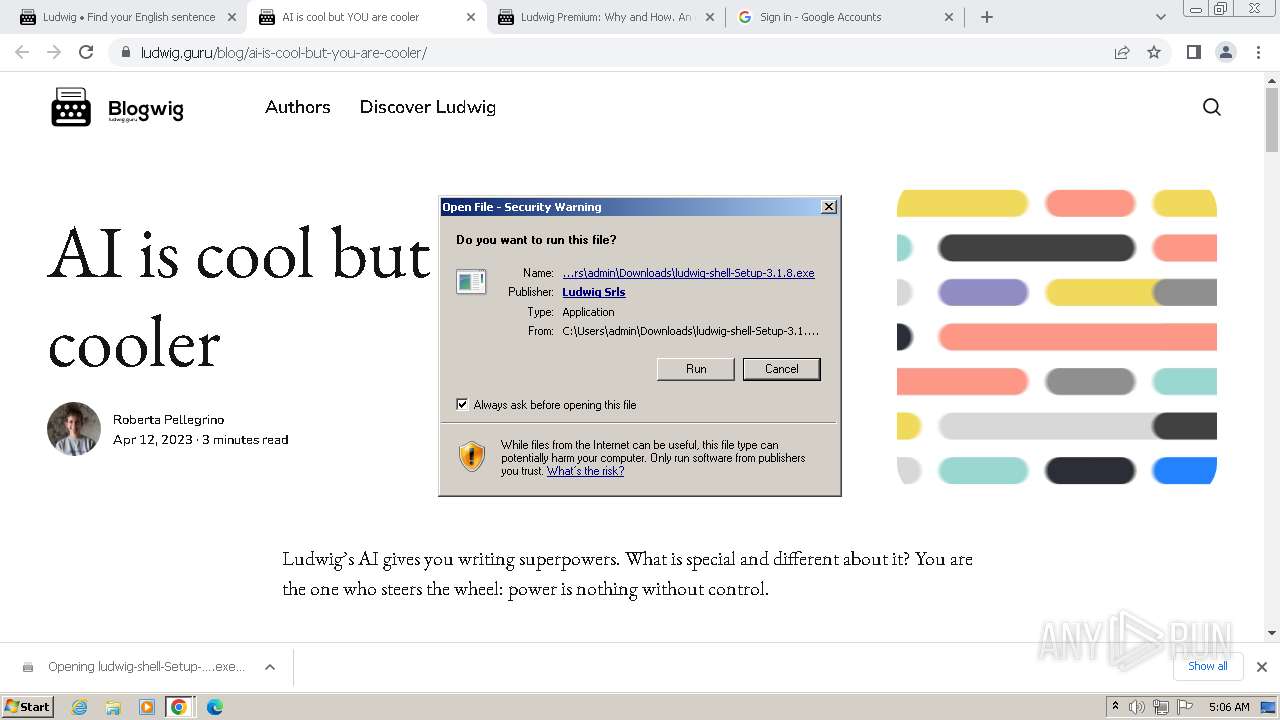
Task: Open the Chrome profile avatar
Action: click(x=1225, y=52)
